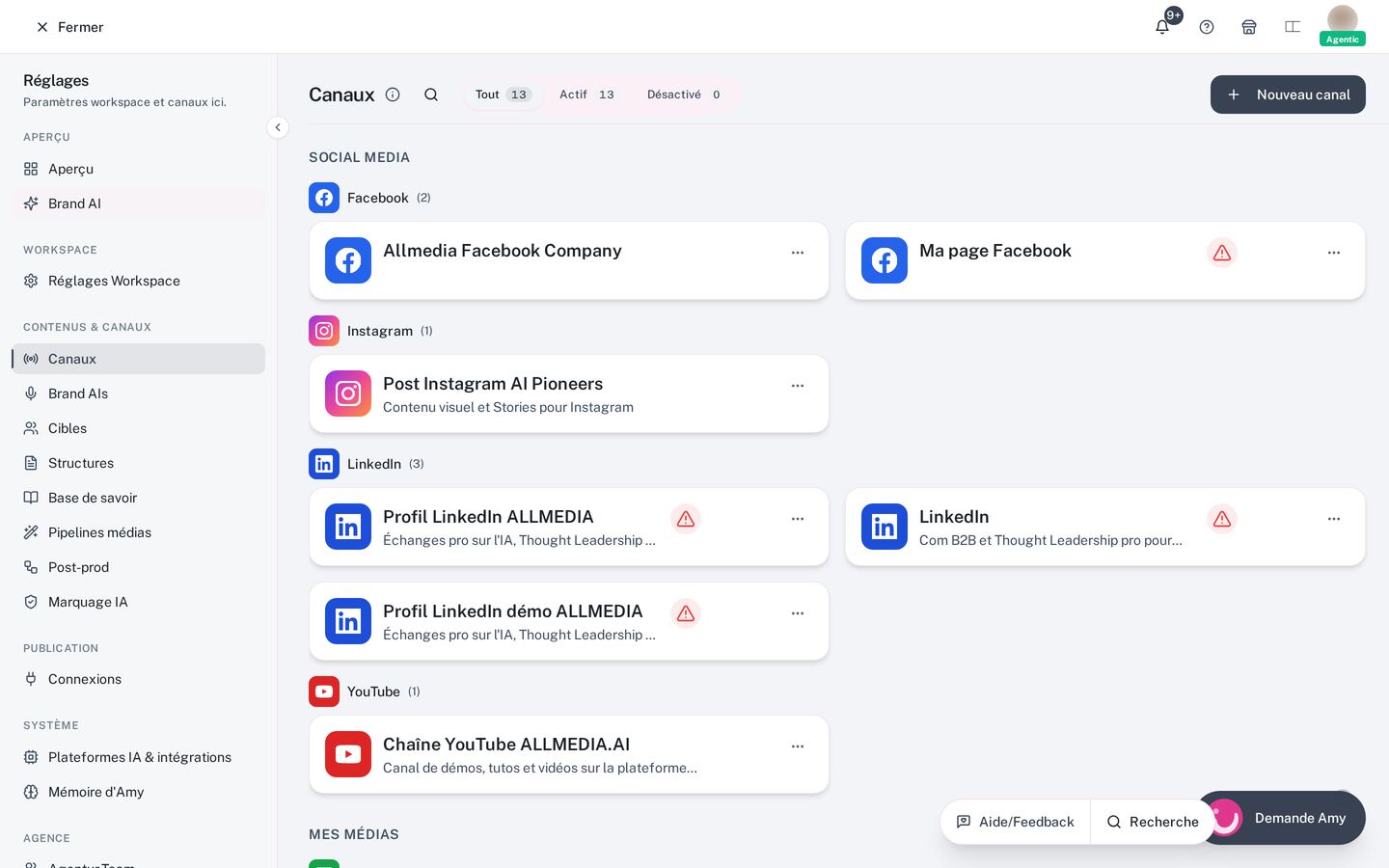
Task: Open the Aide/Feedback button
Action: tap(1016, 822)
